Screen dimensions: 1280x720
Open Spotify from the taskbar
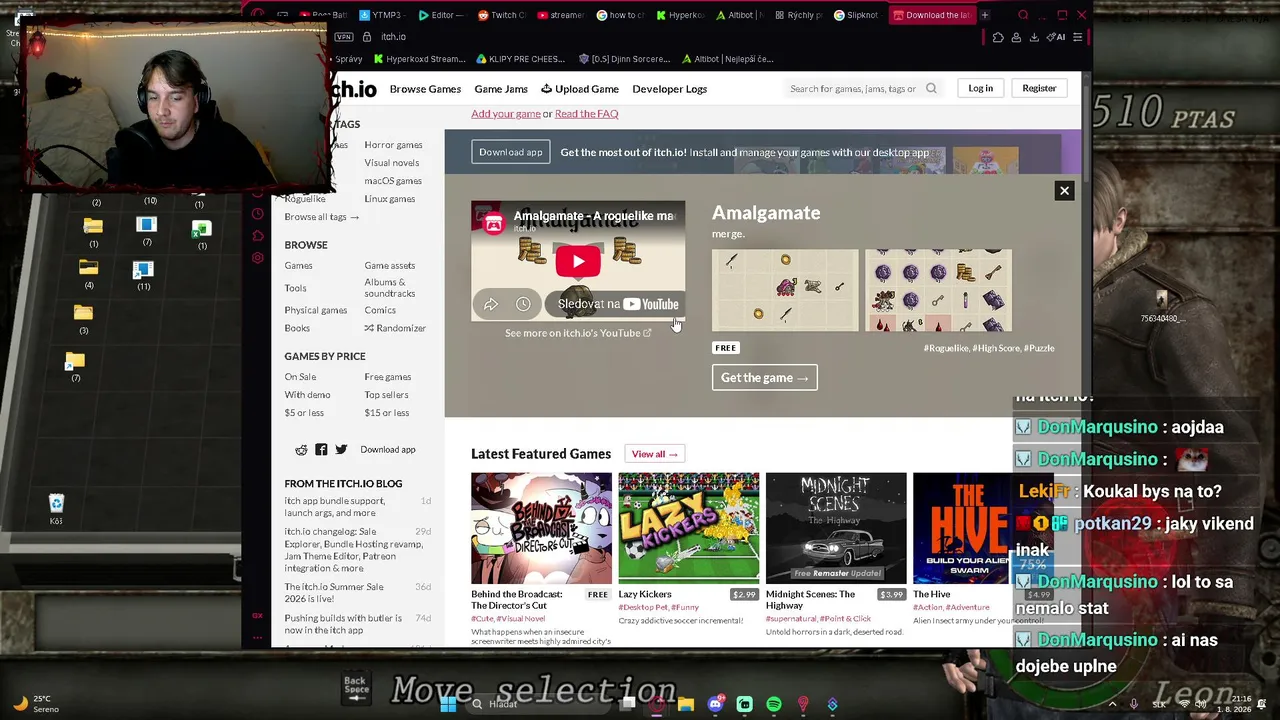[774, 704]
